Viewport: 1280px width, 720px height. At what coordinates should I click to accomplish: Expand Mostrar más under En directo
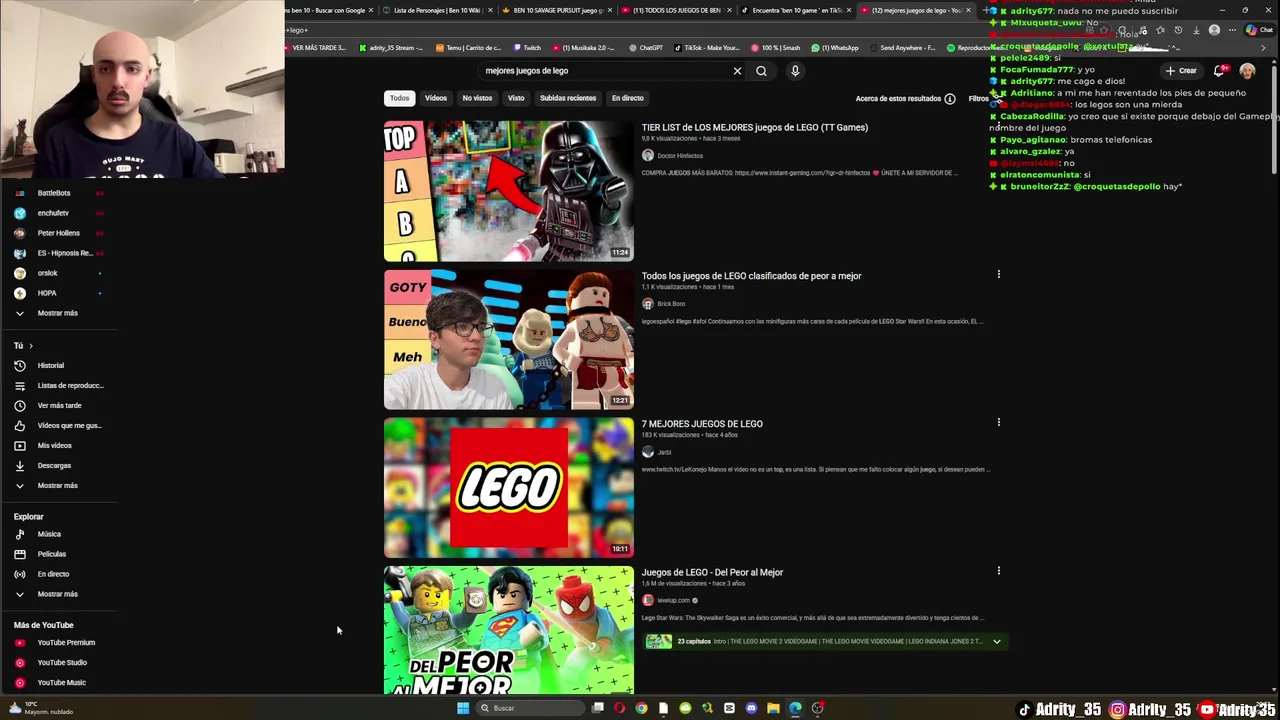click(x=58, y=594)
